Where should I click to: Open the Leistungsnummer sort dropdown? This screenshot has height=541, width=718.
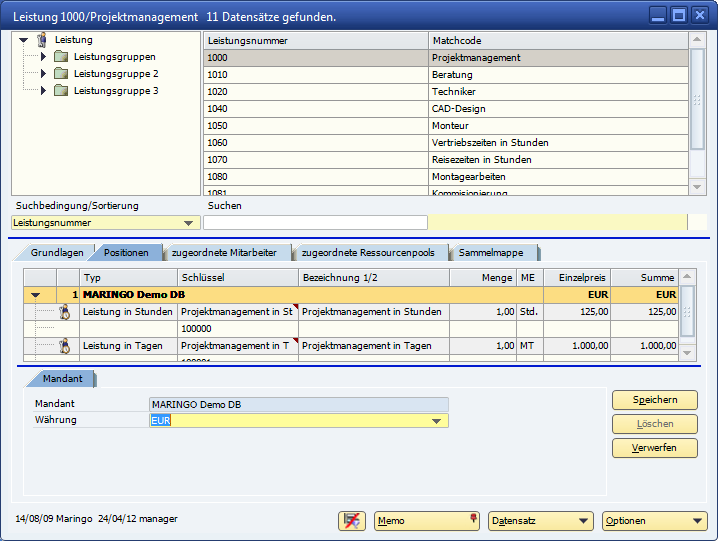pyautogui.click(x=189, y=223)
